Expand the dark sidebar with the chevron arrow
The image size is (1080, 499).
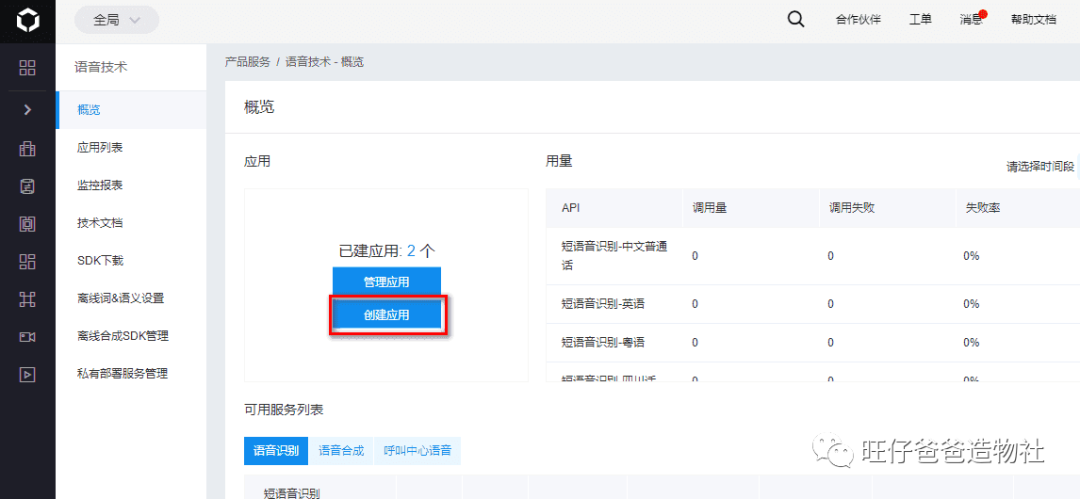(28, 109)
